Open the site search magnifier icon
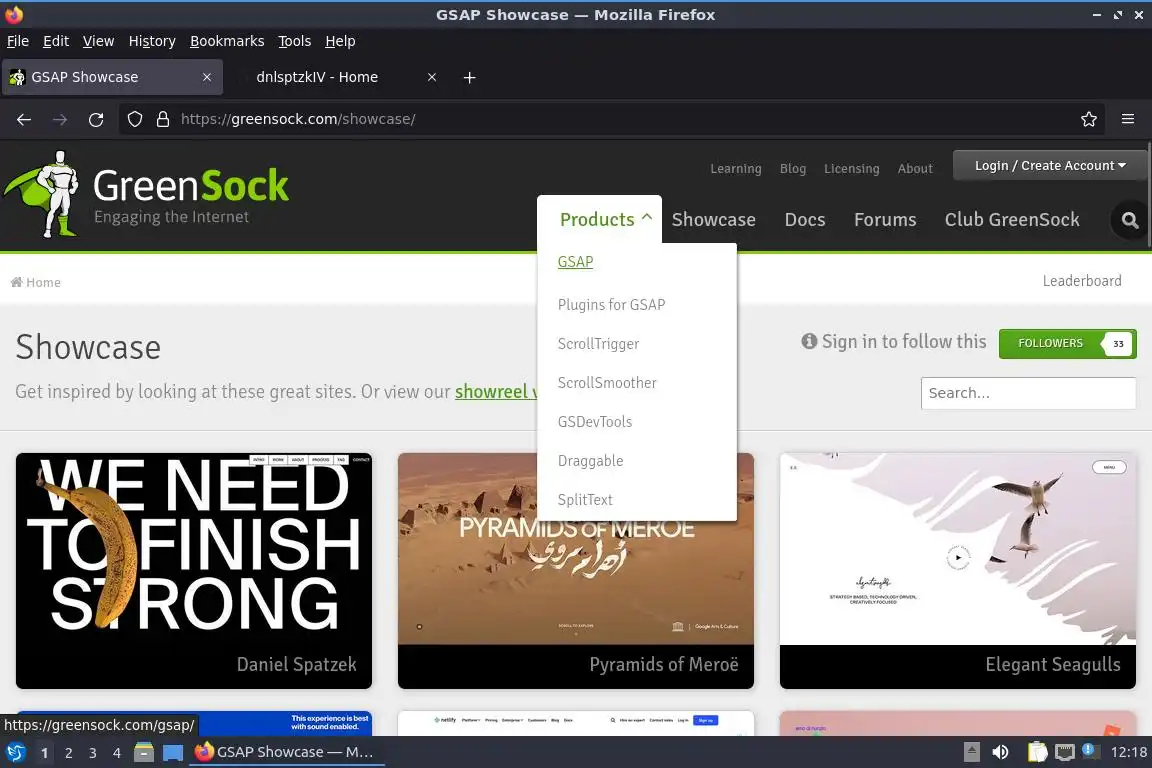Screen dimensions: 1152x768 [x=1130, y=220]
